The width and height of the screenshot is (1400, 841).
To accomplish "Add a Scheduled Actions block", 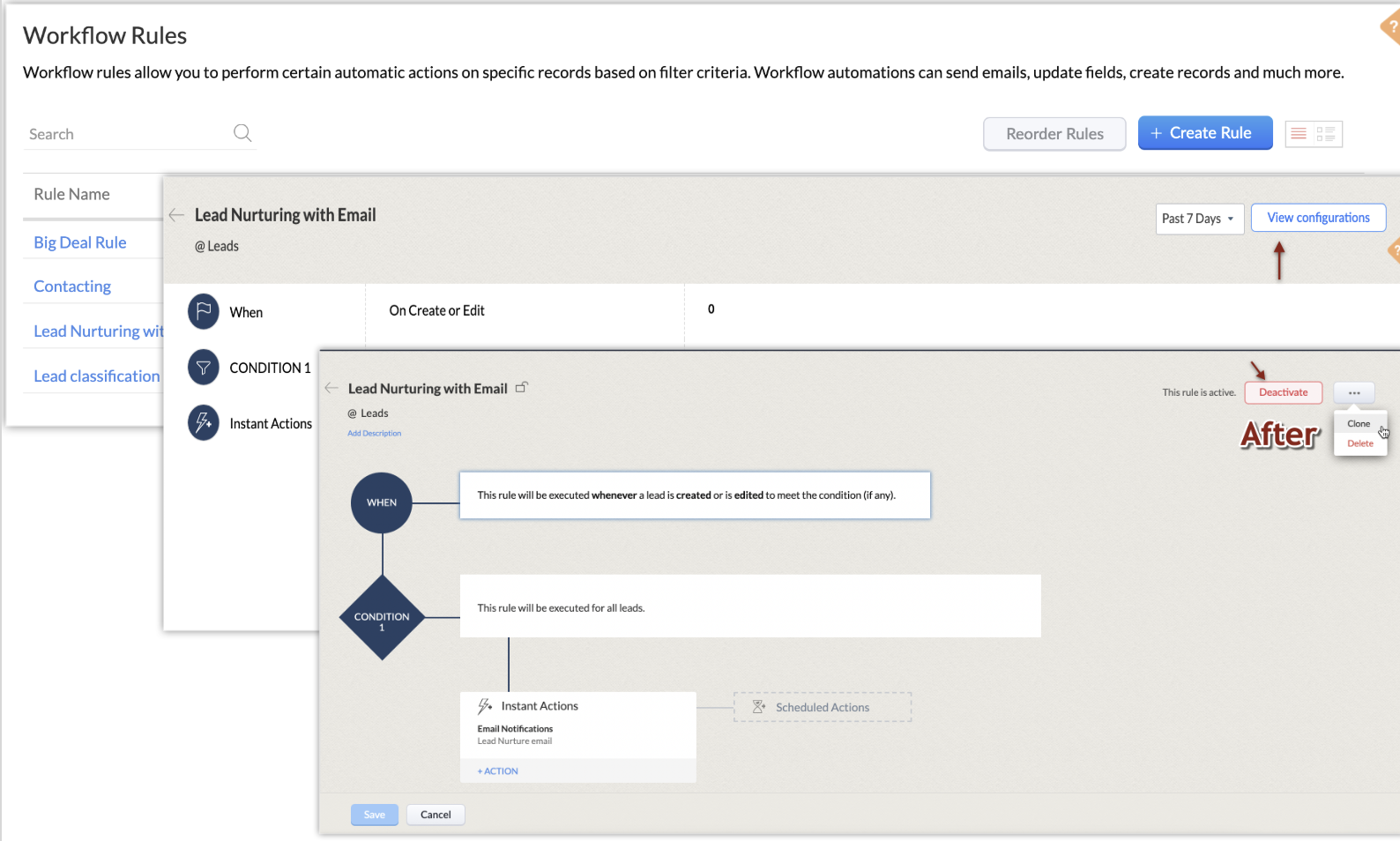I will coord(822,707).
